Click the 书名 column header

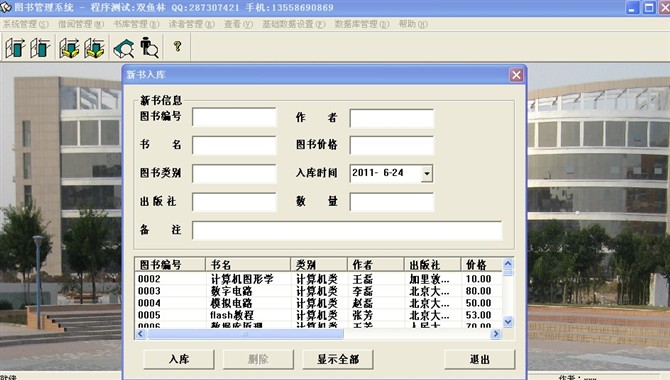(x=248, y=265)
